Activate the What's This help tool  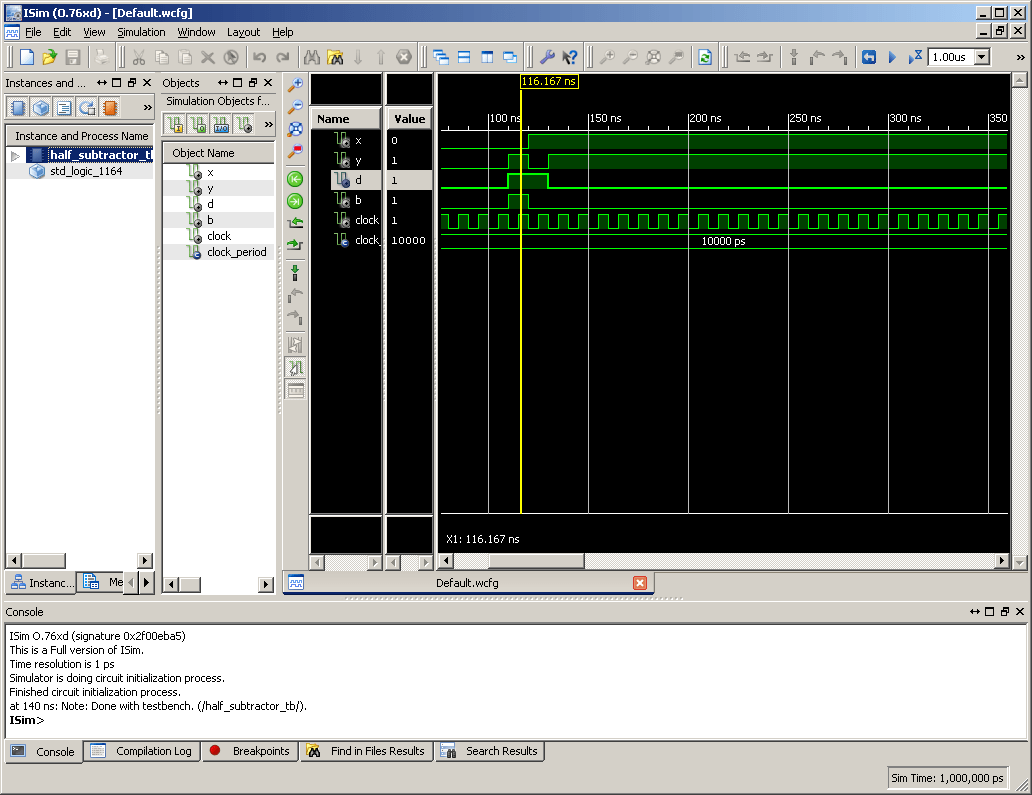point(570,57)
